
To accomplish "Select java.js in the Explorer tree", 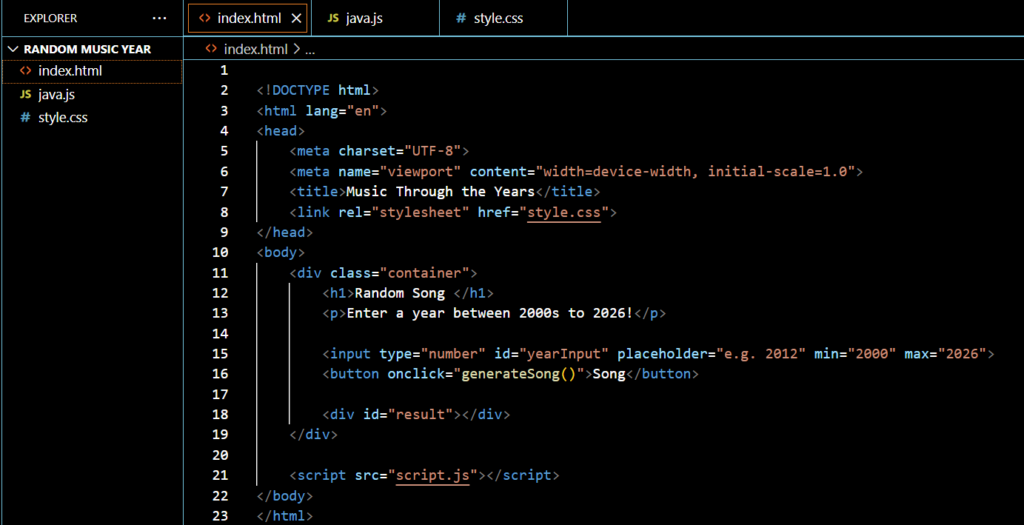I will [x=56, y=94].
